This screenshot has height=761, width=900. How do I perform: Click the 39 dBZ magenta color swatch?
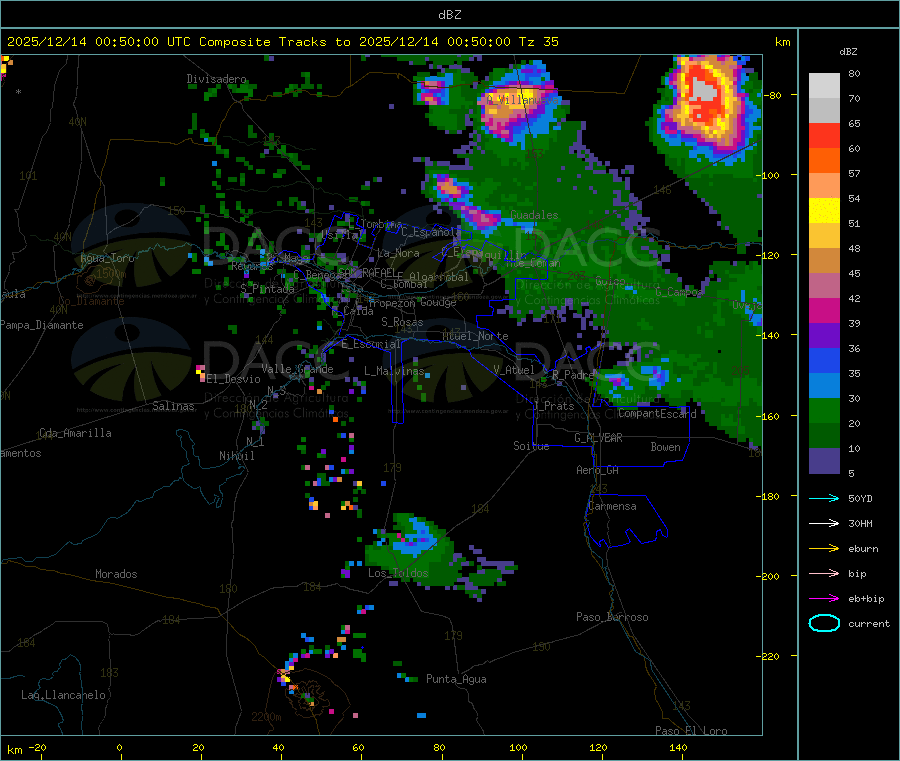pos(824,310)
